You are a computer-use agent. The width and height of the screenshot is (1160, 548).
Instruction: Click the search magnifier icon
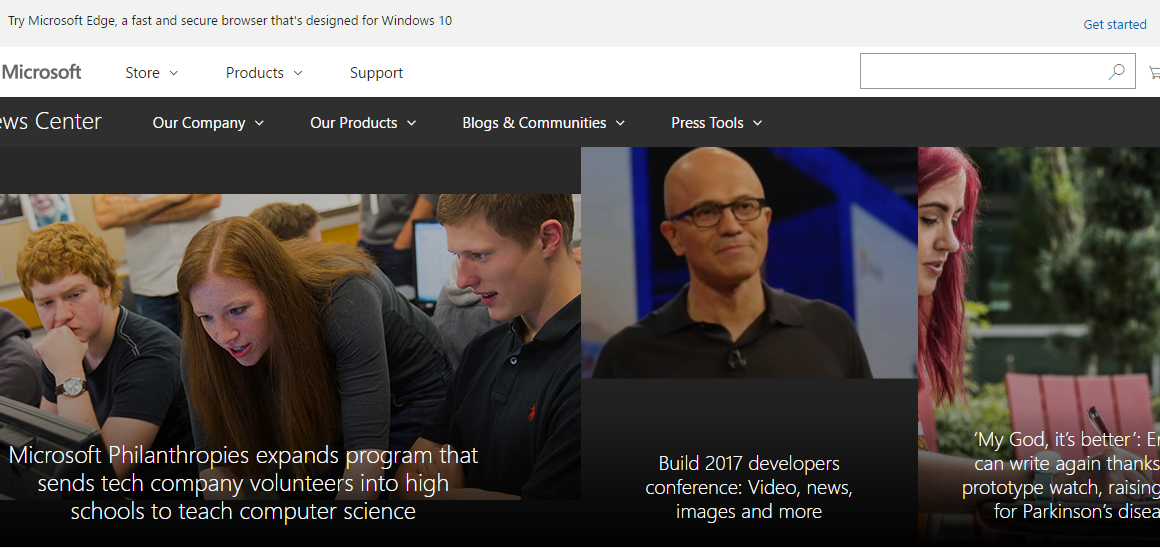point(1116,72)
